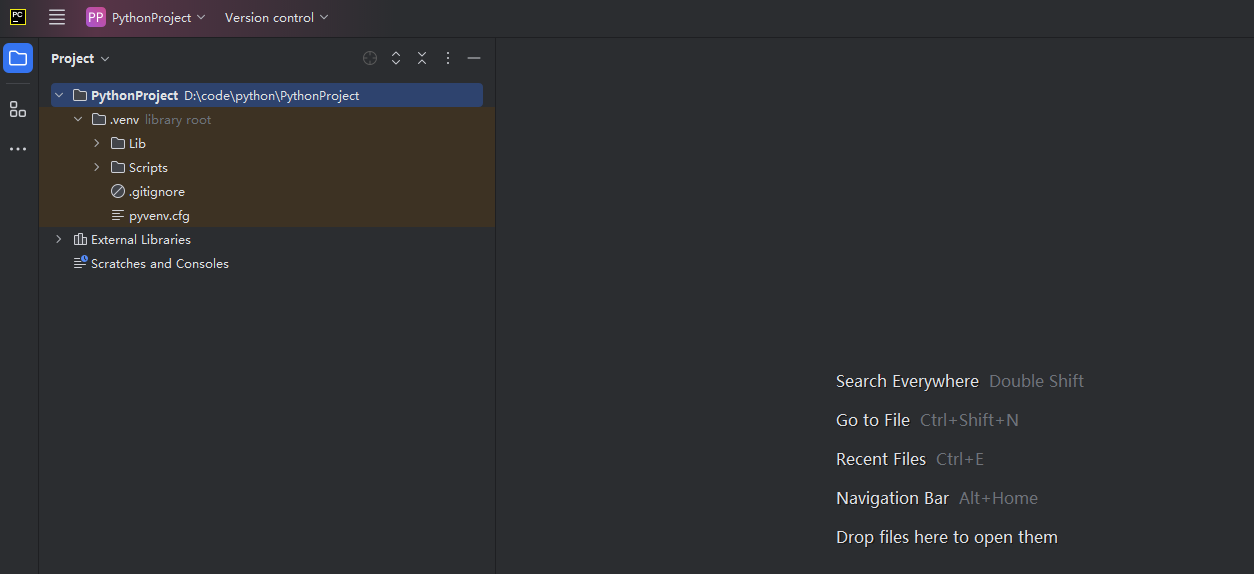Open the PythonProject dropdown

pos(146,17)
